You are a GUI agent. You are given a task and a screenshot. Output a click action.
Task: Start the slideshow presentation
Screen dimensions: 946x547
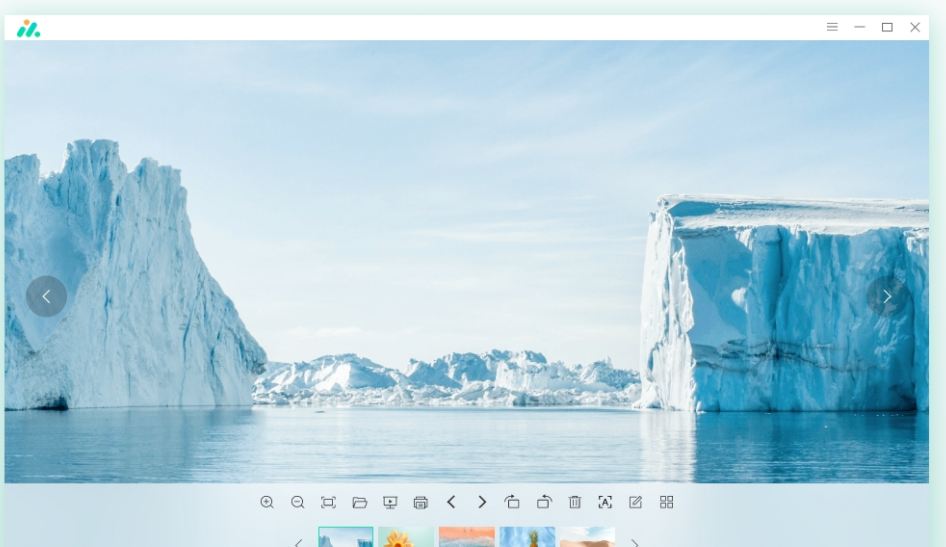pyautogui.click(x=390, y=502)
